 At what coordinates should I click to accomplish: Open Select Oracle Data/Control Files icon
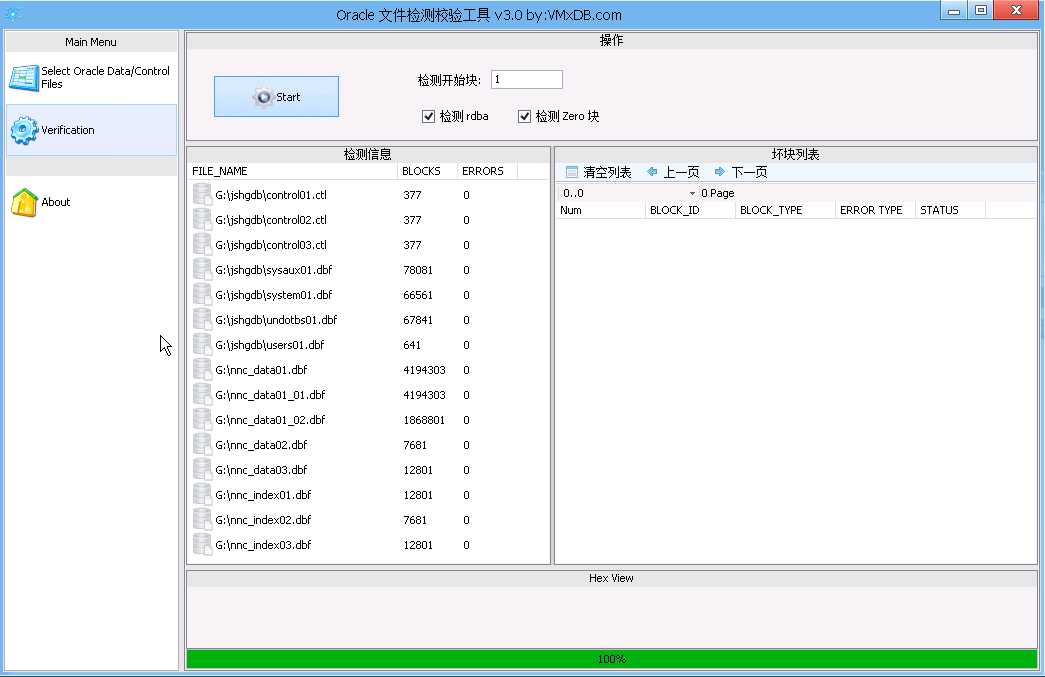coord(24,78)
